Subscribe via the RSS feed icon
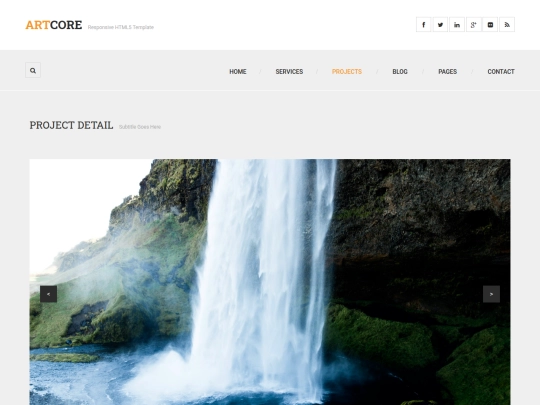The width and height of the screenshot is (540, 405). point(507,24)
